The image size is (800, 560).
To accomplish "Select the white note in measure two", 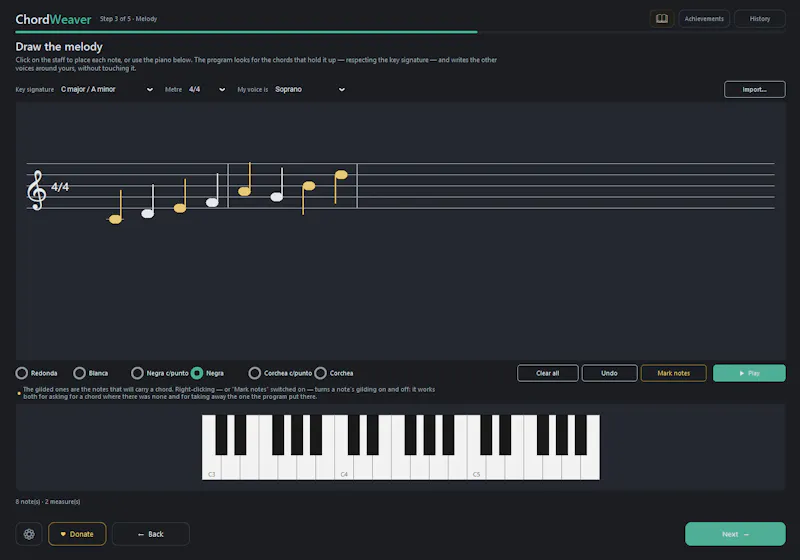I will [x=277, y=197].
